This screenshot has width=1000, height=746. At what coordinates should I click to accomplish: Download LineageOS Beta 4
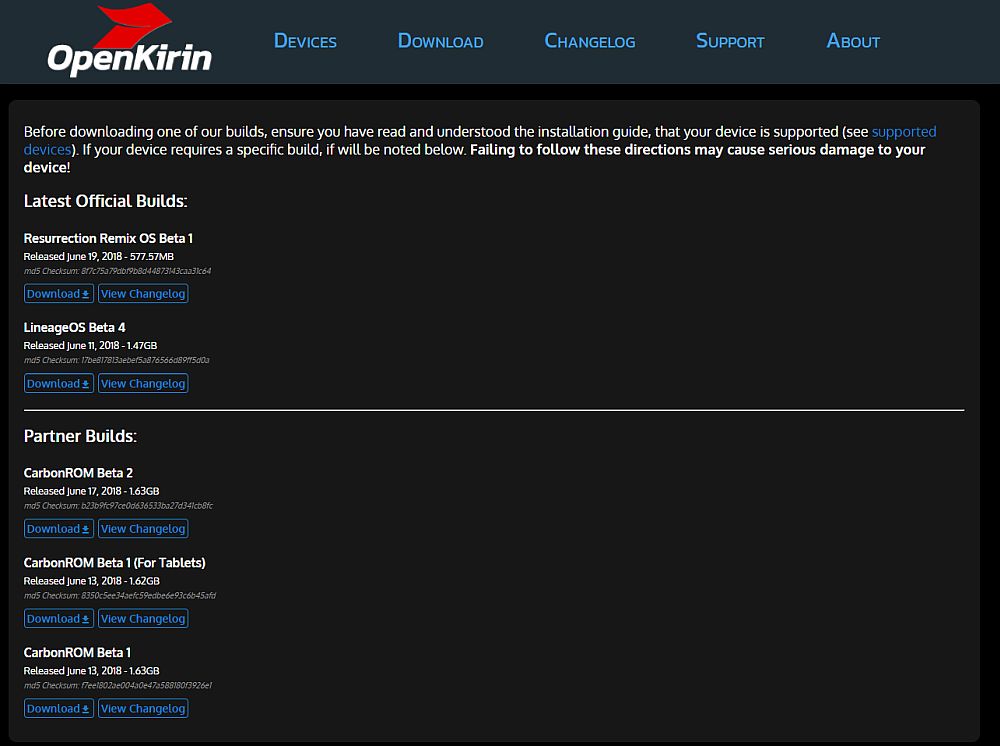click(x=59, y=383)
